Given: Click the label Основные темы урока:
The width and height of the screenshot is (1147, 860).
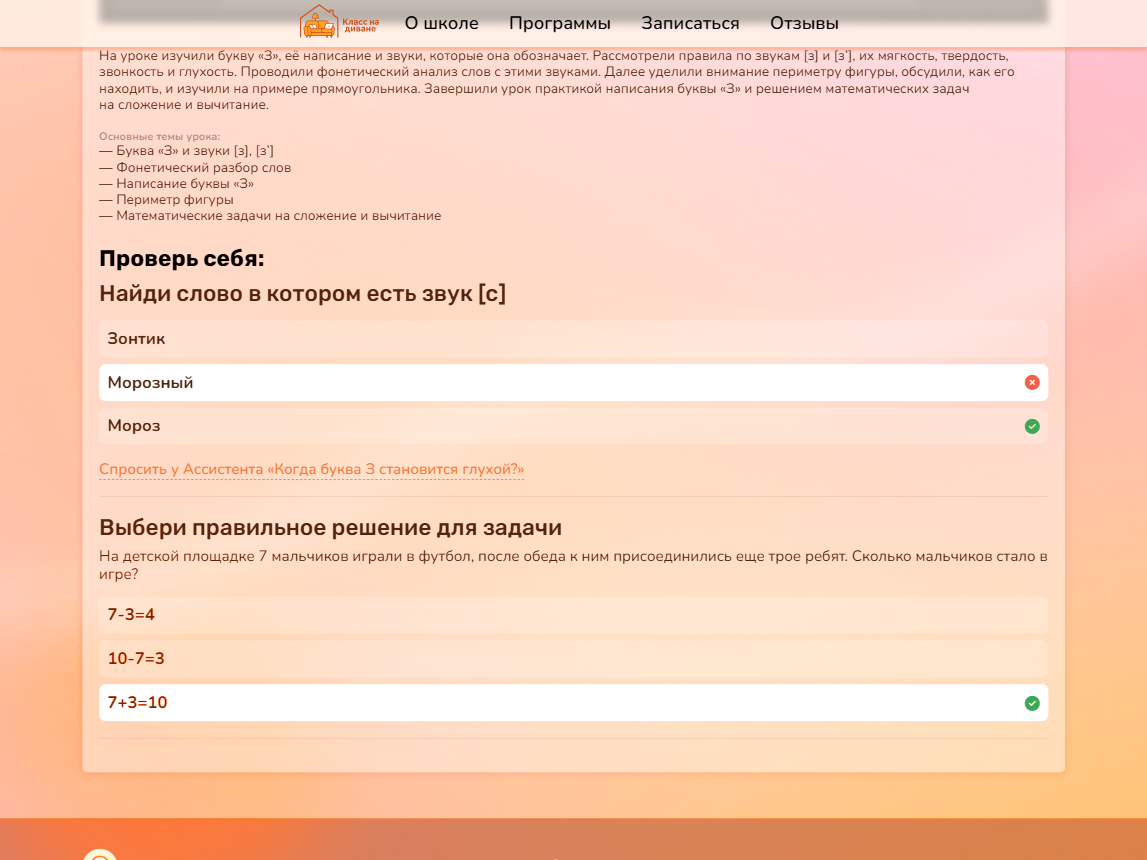Looking at the screenshot, I should pyautogui.click(x=159, y=137).
